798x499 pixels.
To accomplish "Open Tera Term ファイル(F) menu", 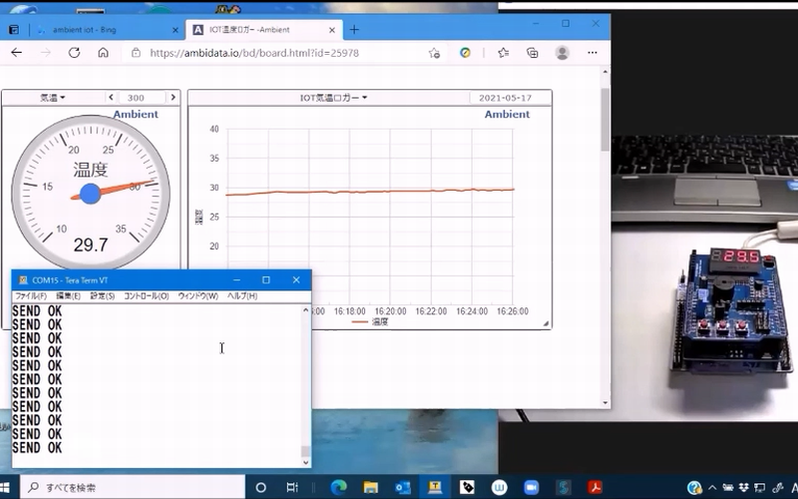I will click(x=31, y=296).
